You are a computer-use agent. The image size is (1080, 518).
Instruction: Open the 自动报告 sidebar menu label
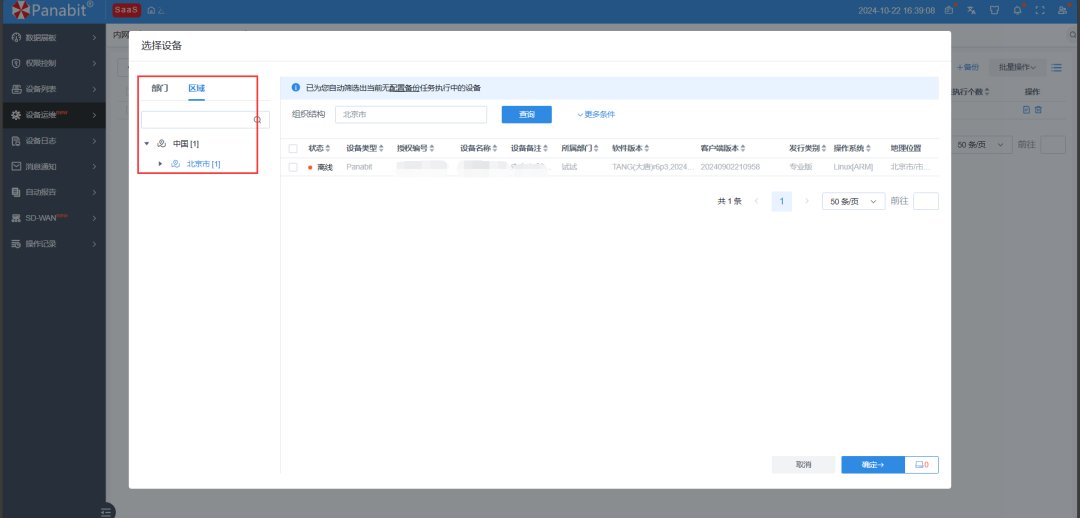tap(41, 192)
